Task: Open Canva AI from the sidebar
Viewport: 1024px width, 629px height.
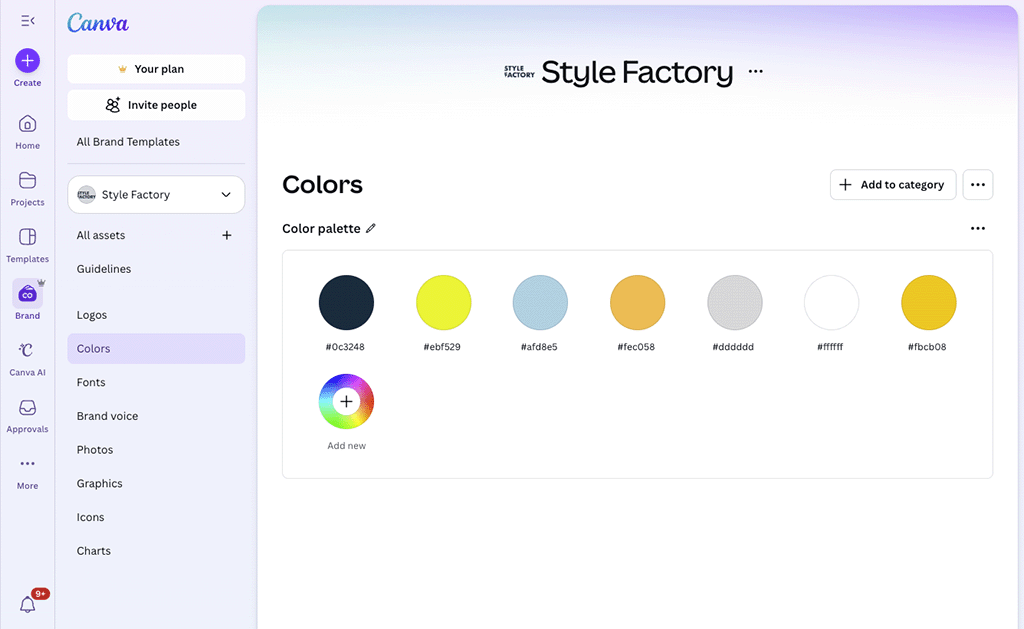Action: pyautogui.click(x=26, y=357)
